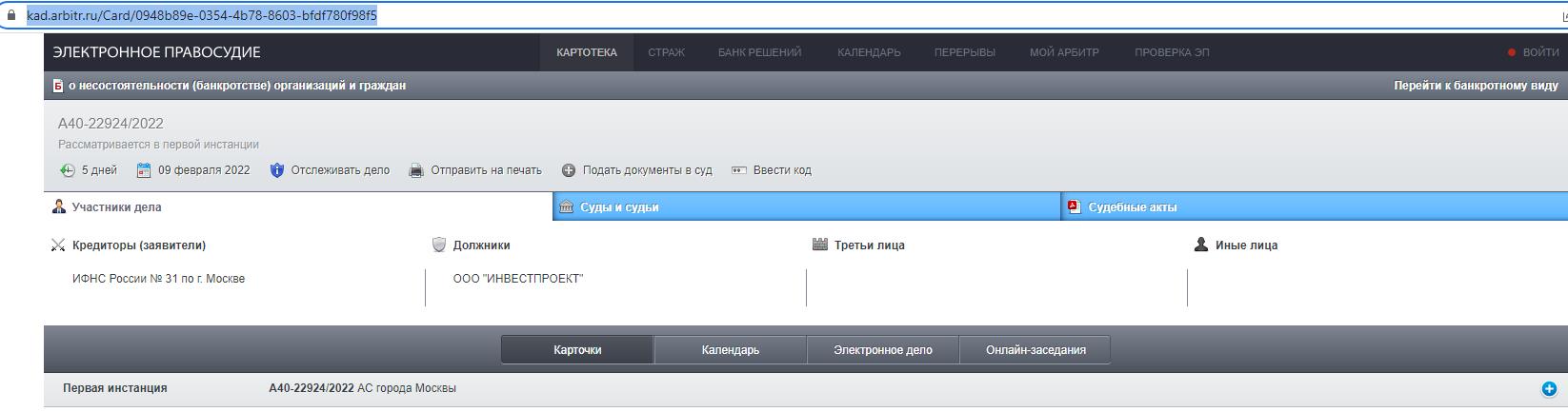Select the kad.arbitr.ru URL address field
This screenshot has width=1568, height=412.
(202, 16)
